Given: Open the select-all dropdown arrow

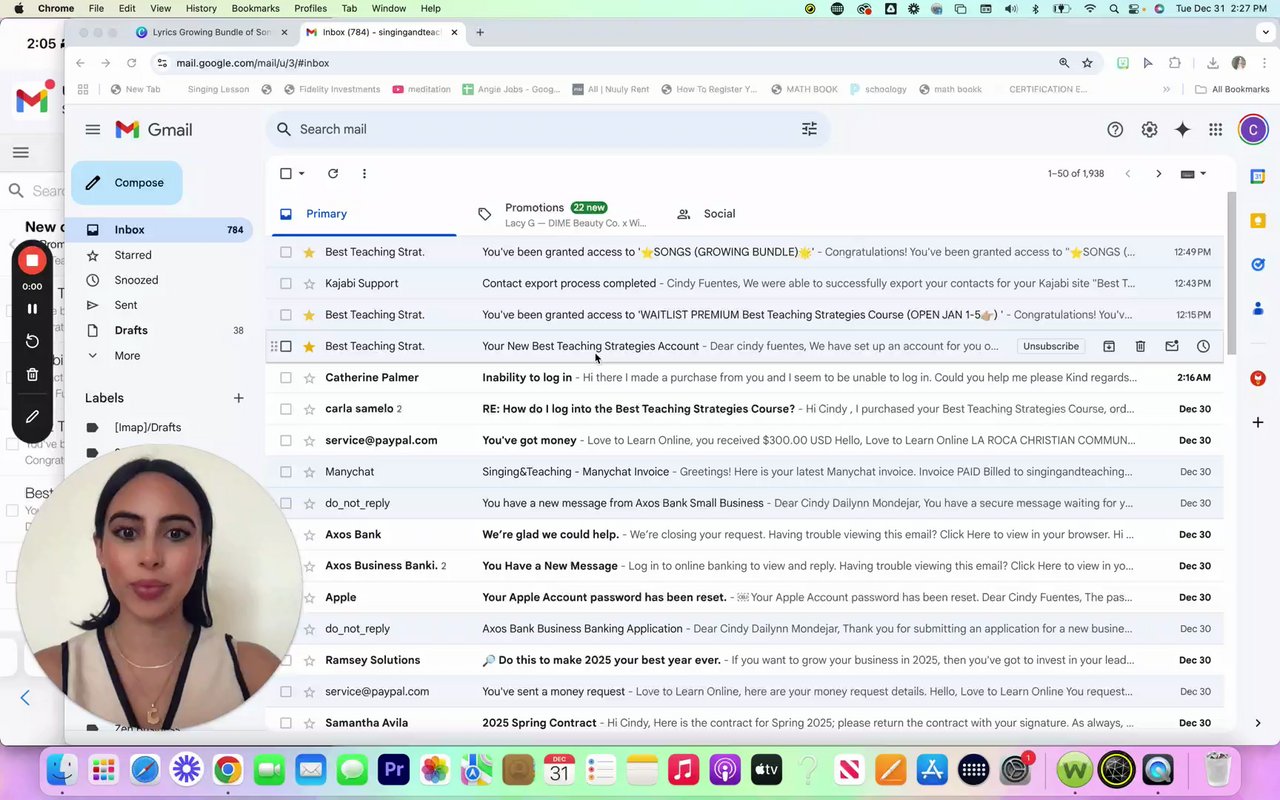Looking at the screenshot, I should click(301, 173).
